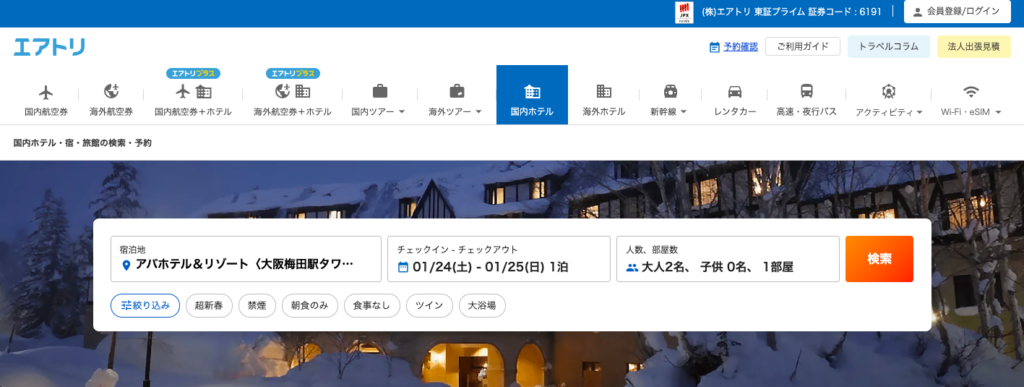Image resolution: width=1024 pixels, height=387 pixels.
Task: Toggle the 大浴場 filter chip
Action: click(482, 305)
